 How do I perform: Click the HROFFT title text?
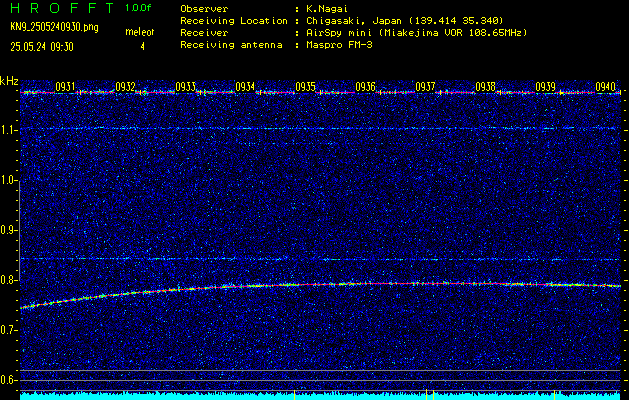click(62, 8)
